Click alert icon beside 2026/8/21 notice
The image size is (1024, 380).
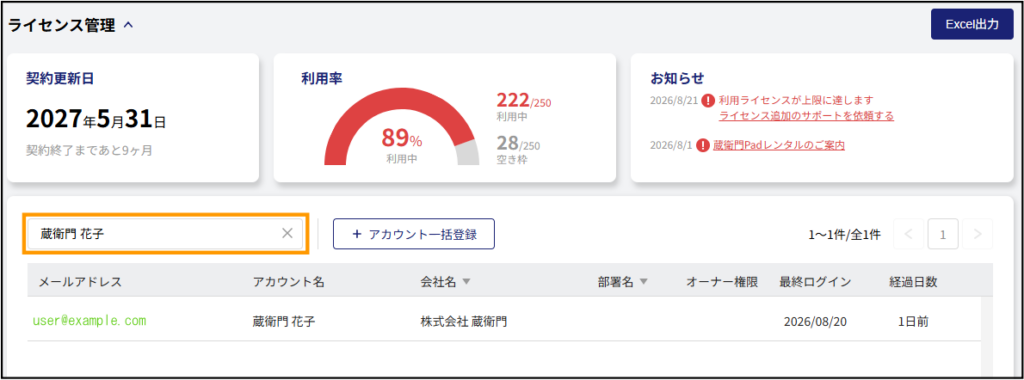coord(708,101)
